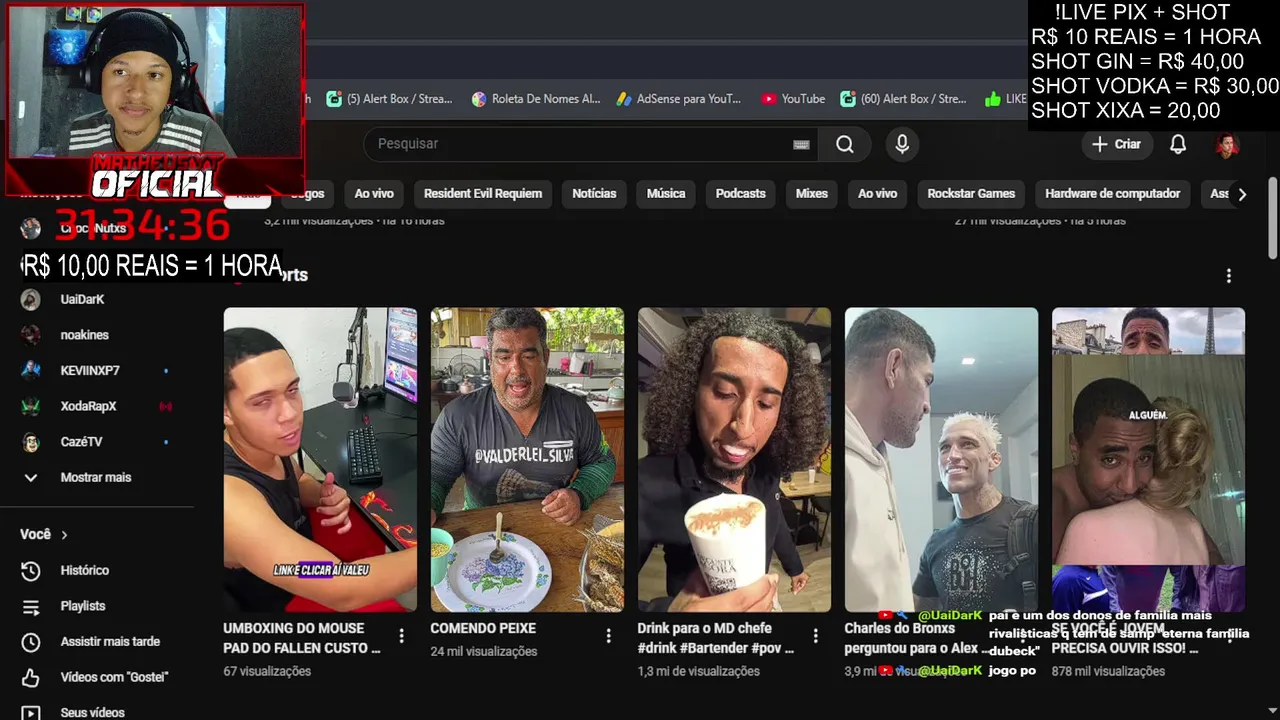Open Shorts shelf three-dot menu
Image resolution: width=1280 pixels, height=720 pixels.
point(1229,275)
